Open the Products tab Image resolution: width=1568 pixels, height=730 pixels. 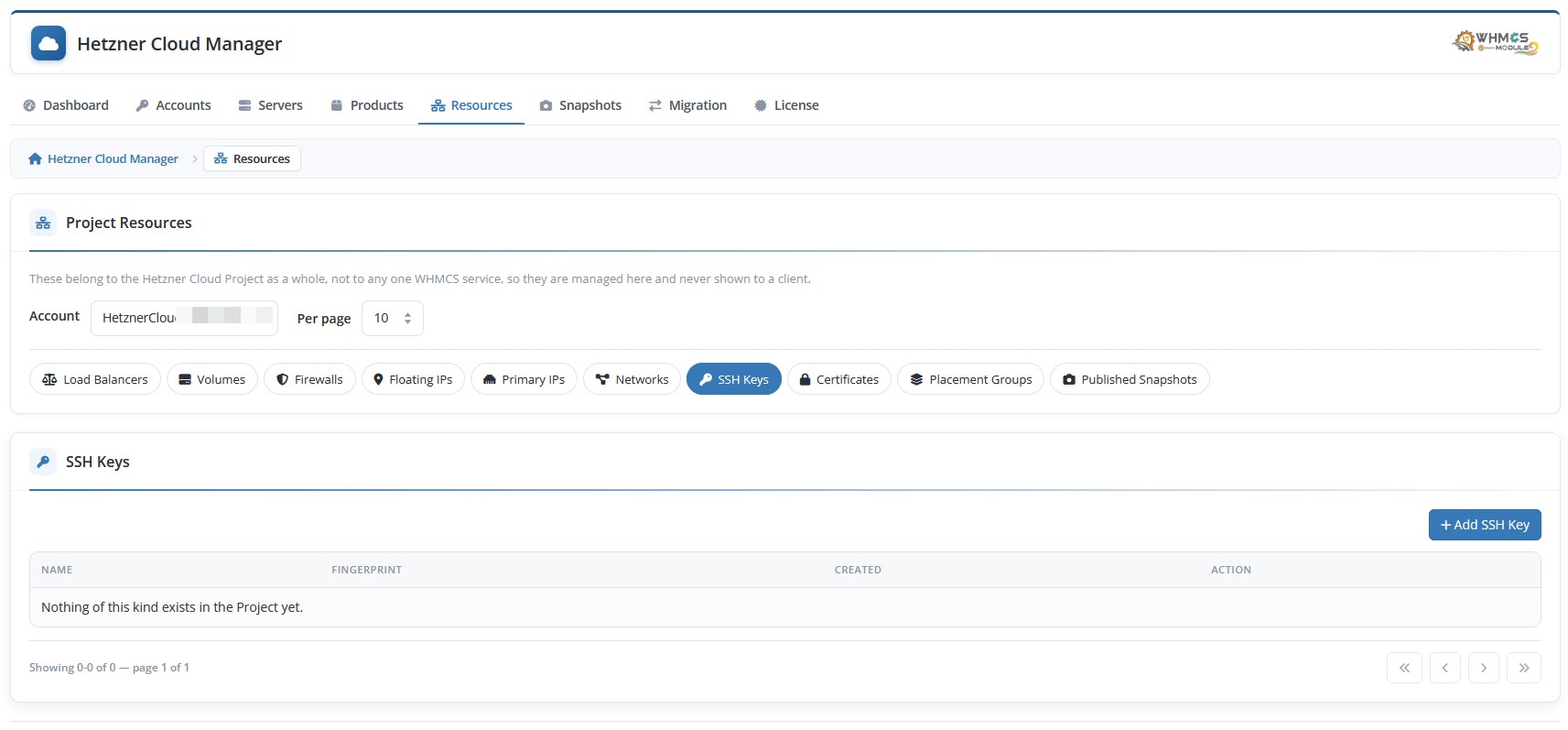point(367,105)
